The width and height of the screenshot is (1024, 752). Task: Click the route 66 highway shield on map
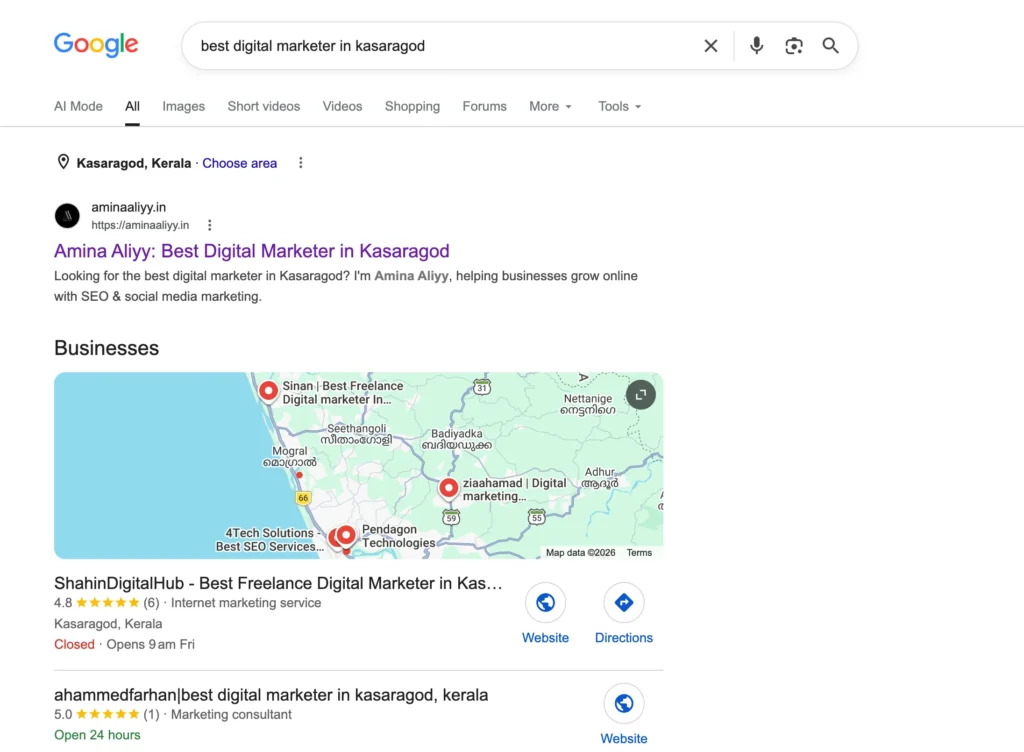click(303, 498)
